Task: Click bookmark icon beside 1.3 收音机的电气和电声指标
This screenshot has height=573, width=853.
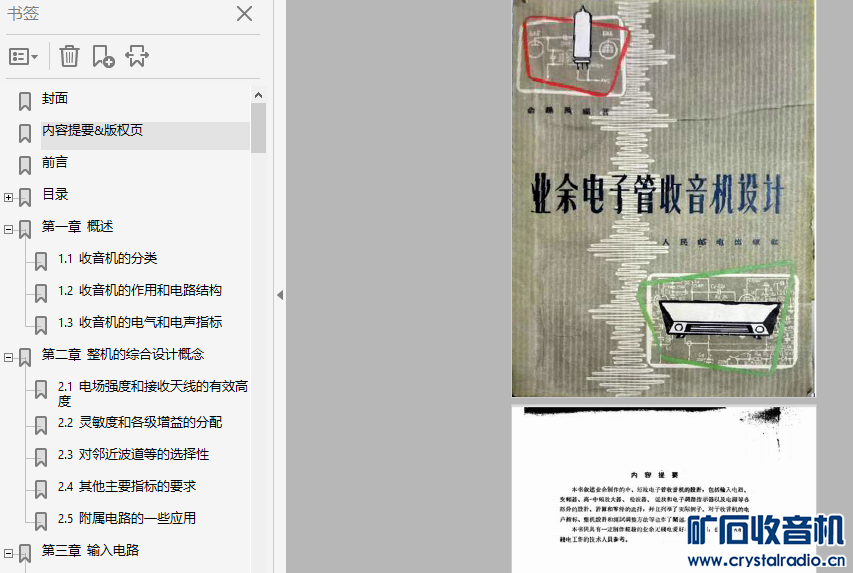Action: [41, 325]
